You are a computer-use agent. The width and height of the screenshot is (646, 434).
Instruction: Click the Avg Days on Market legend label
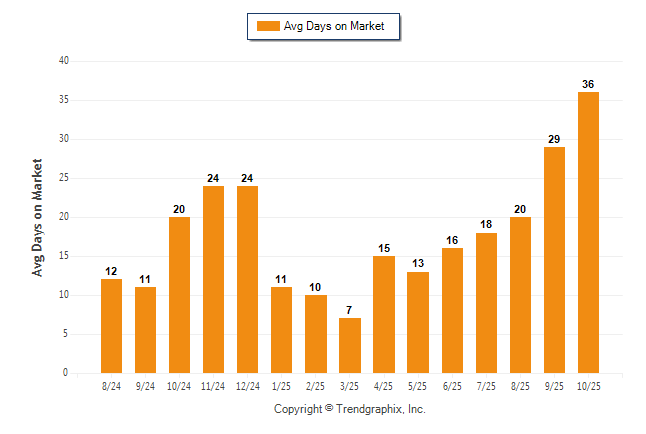pyautogui.click(x=334, y=26)
